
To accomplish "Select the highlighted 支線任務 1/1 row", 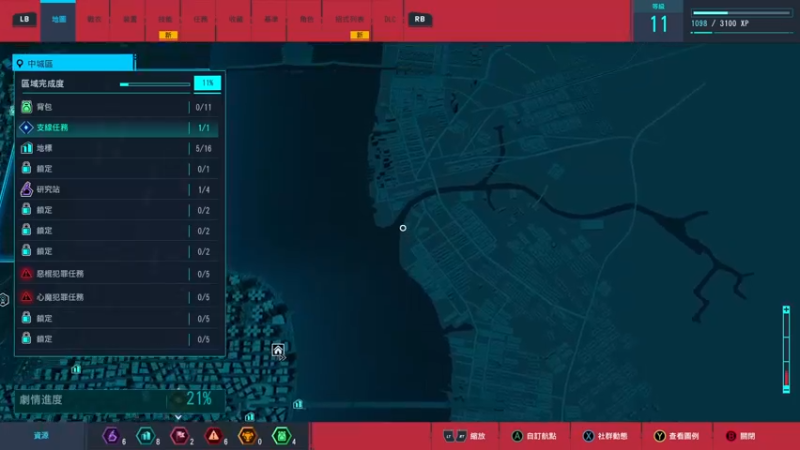I will 118,128.
